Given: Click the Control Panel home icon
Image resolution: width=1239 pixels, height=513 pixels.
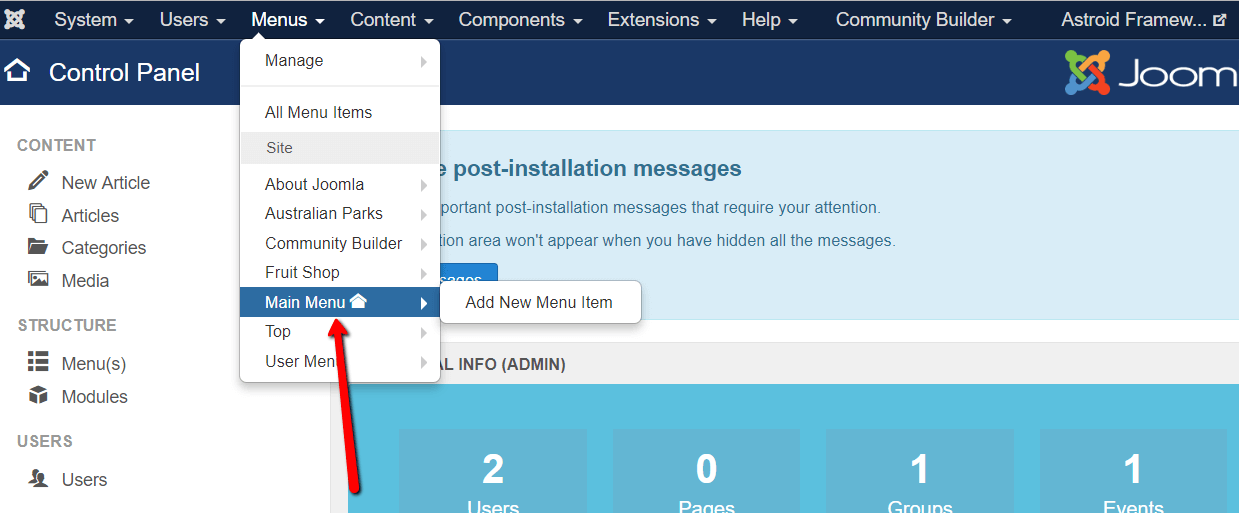Looking at the screenshot, I should tap(17, 71).
